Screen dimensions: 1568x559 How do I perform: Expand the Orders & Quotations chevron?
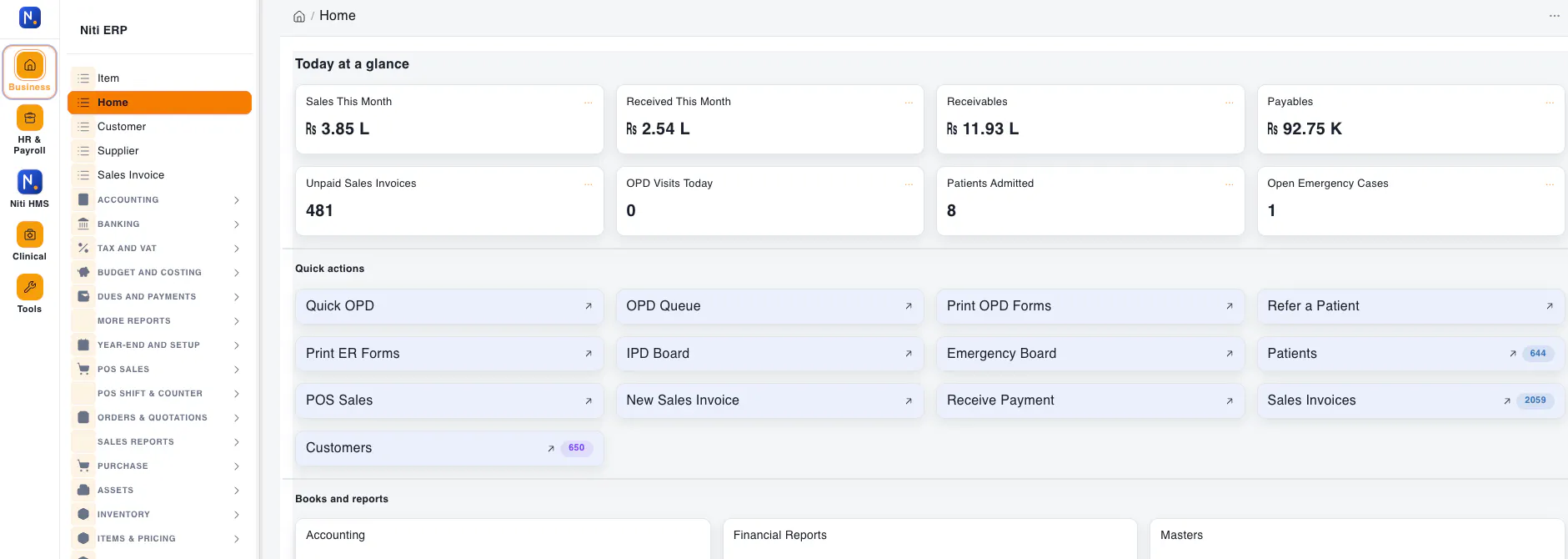tap(237, 418)
